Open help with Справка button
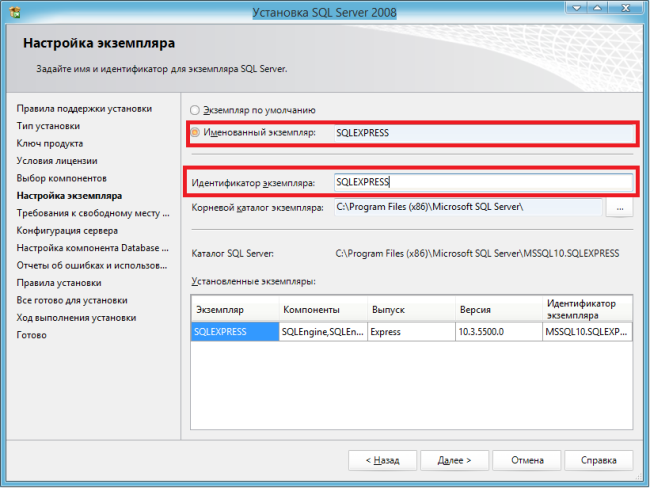Screen dimensions: 650x488 point(599,460)
